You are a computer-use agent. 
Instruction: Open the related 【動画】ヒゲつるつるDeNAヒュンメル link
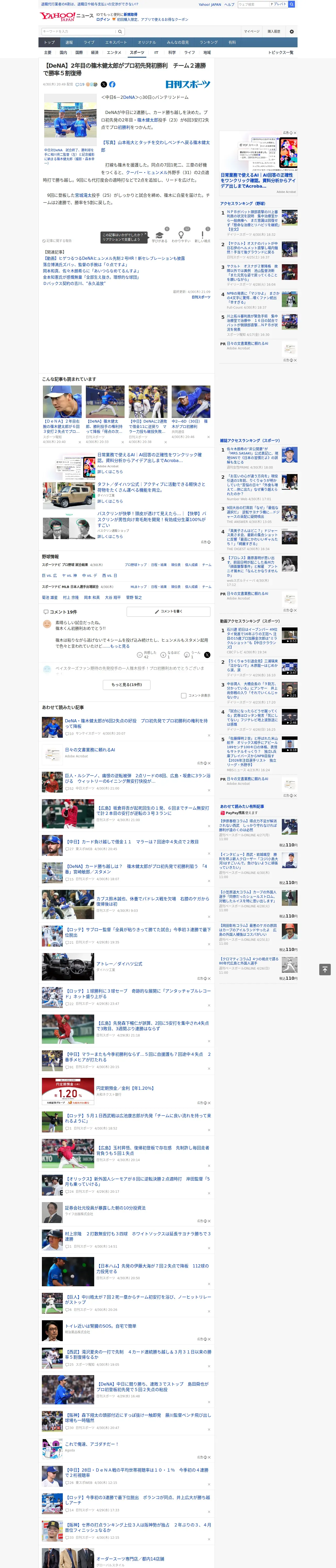click(x=114, y=259)
